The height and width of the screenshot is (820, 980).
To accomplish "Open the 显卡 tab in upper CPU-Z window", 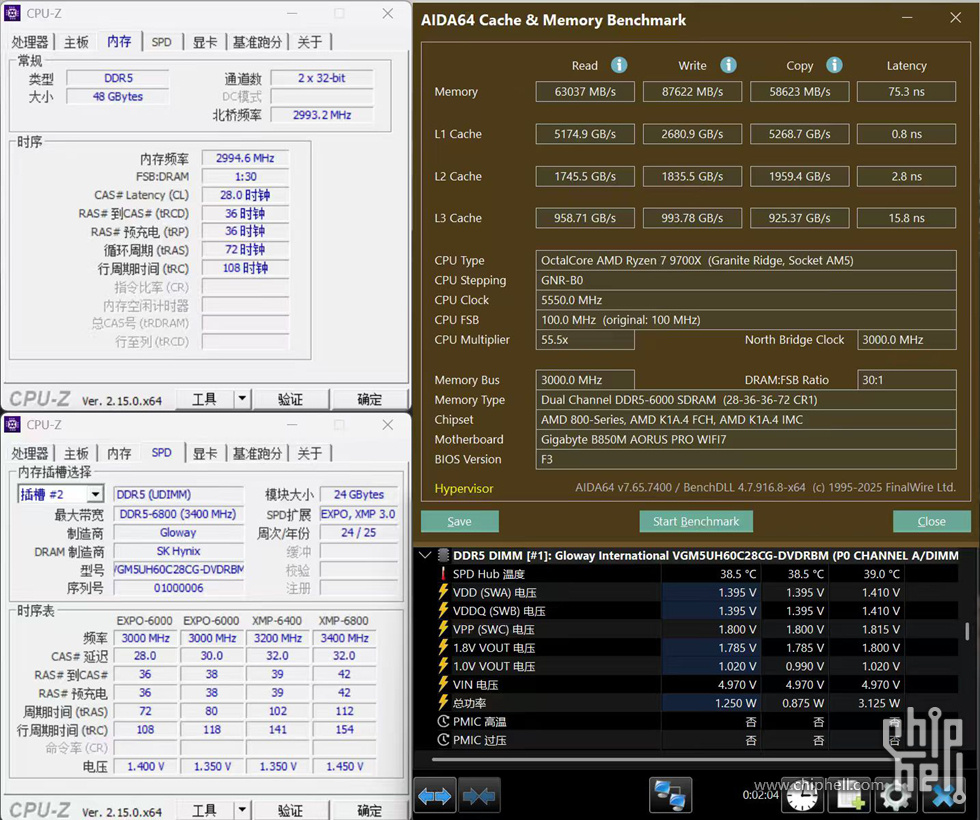I will (204, 42).
